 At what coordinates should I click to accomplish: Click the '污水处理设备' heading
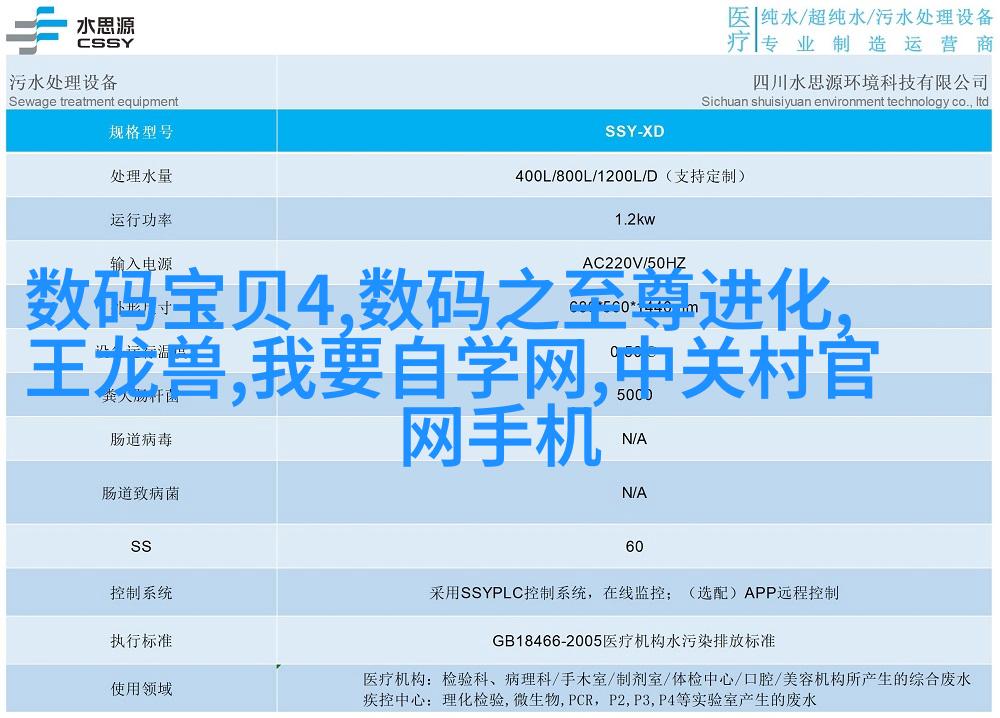click(x=63, y=82)
